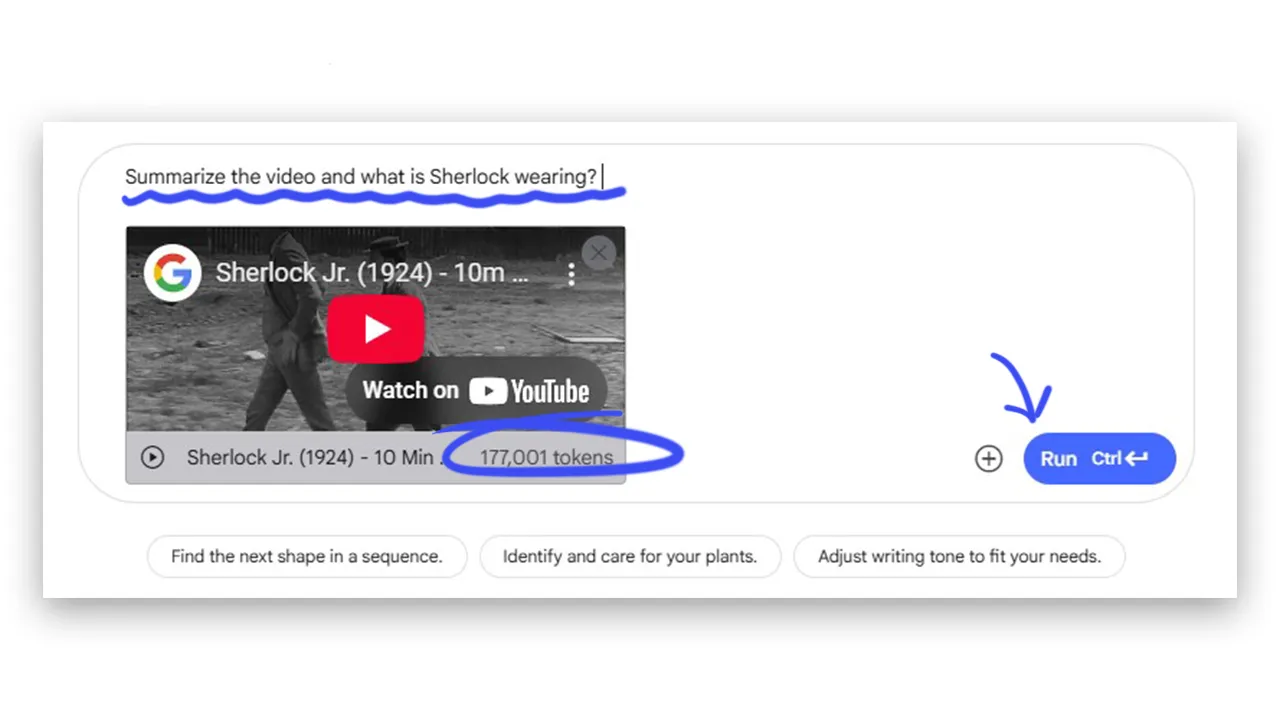
Task: Select 'Find the next shape in a sequence.' suggestion
Action: 307,556
